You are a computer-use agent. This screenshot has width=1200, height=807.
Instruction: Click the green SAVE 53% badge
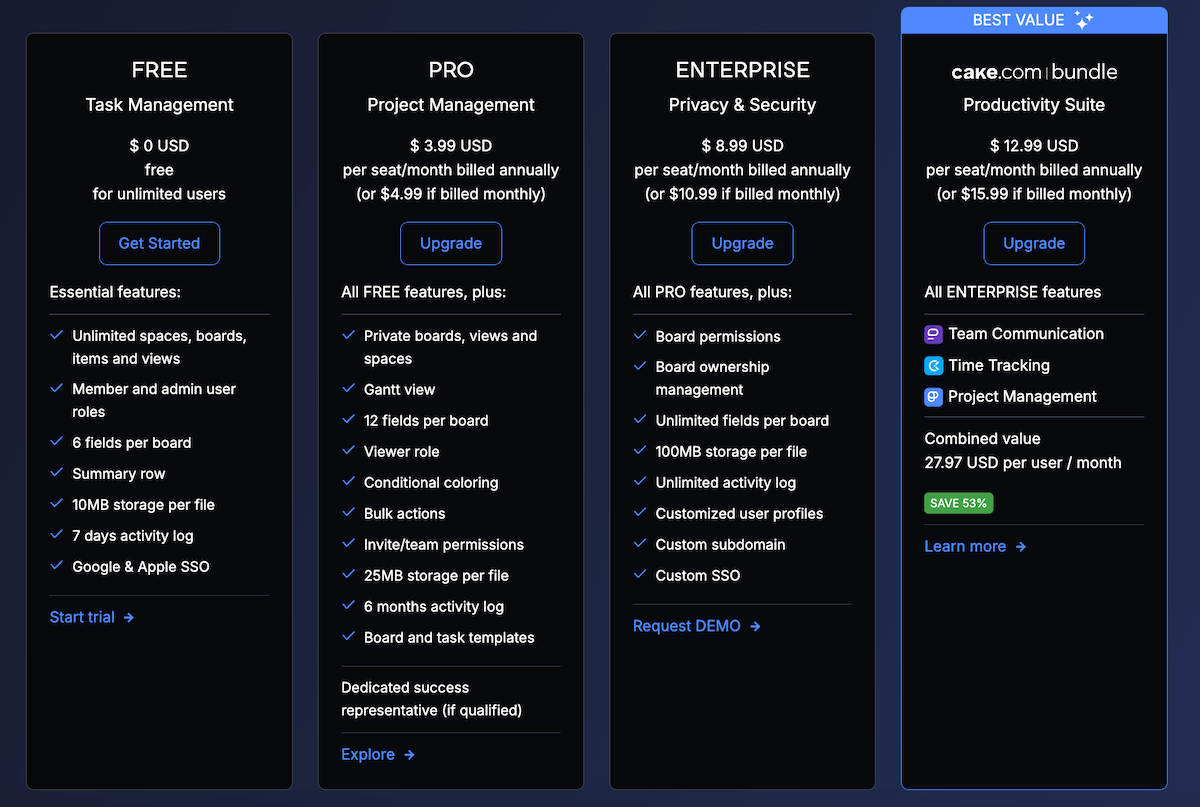[x=958, y=503]
